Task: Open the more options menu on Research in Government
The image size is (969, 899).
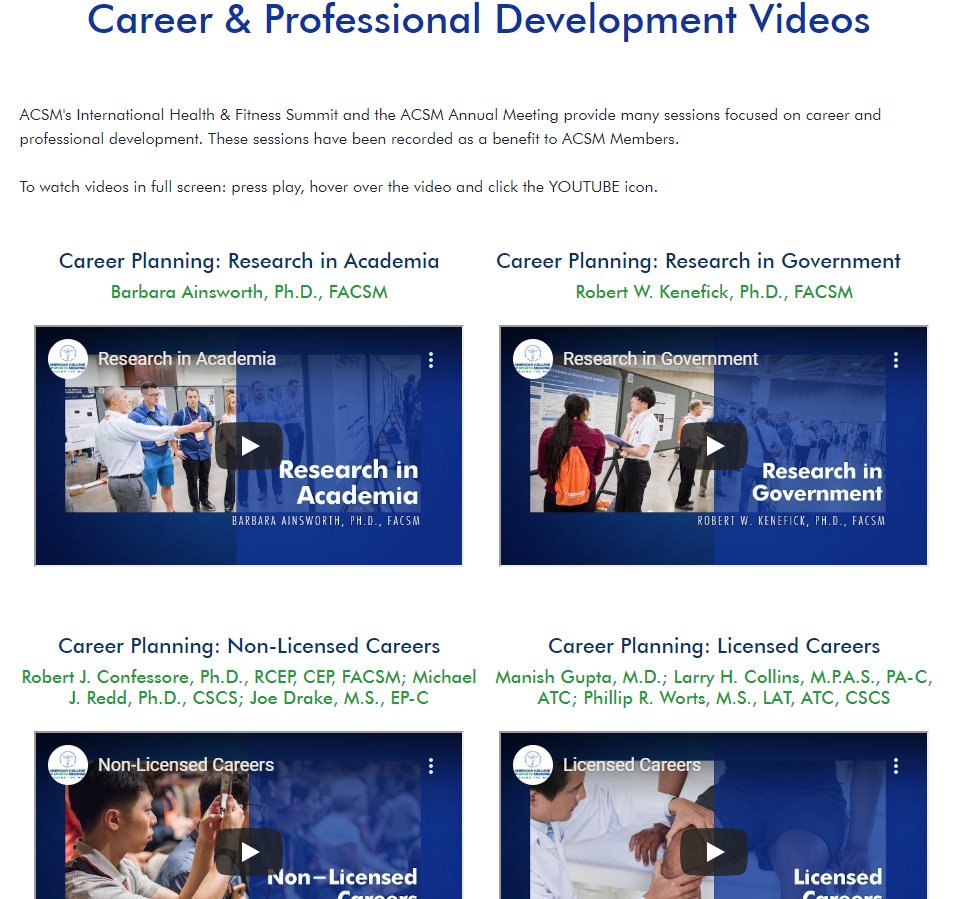Action: point(896,358)
